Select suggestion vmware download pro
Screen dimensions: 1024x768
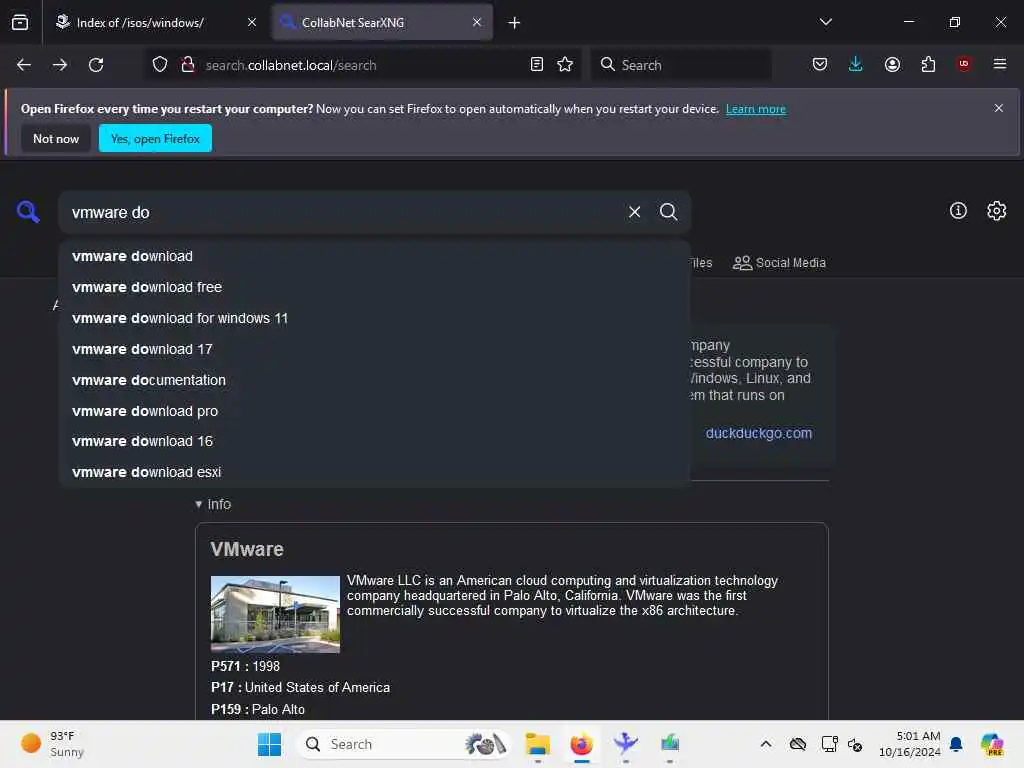(x=374, y=411)
